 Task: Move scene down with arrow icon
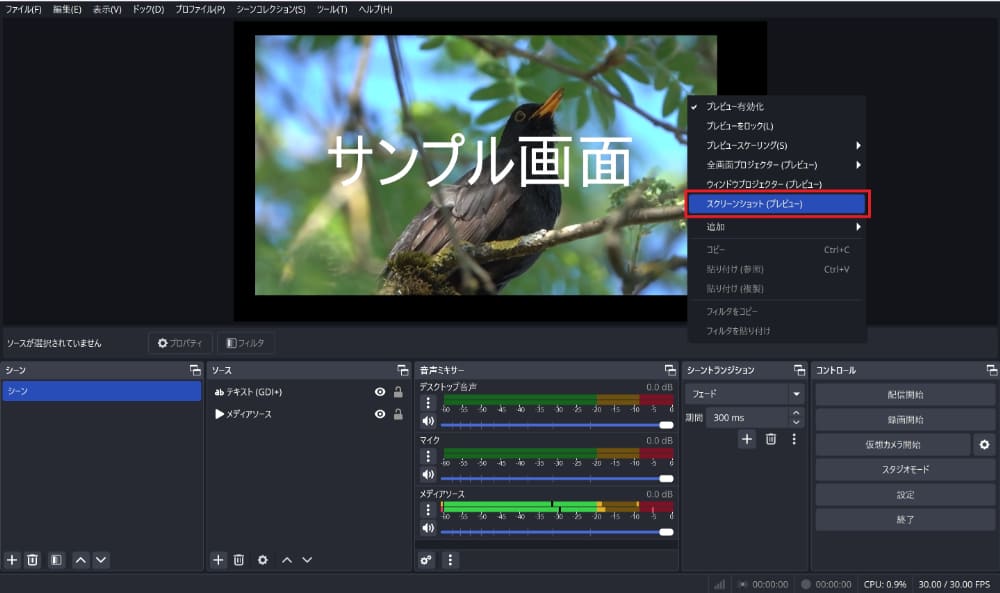pos(101,560)
